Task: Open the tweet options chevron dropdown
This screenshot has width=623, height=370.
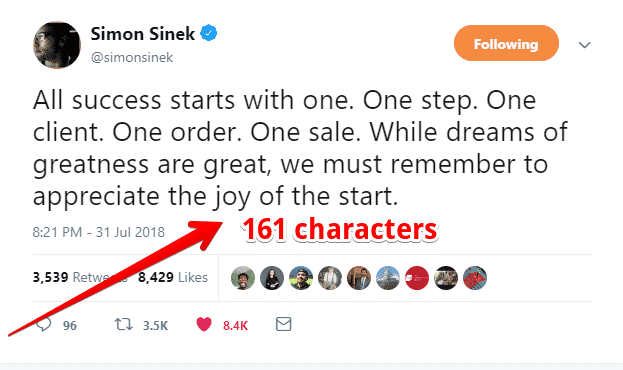Action: (x=584, y=45)
